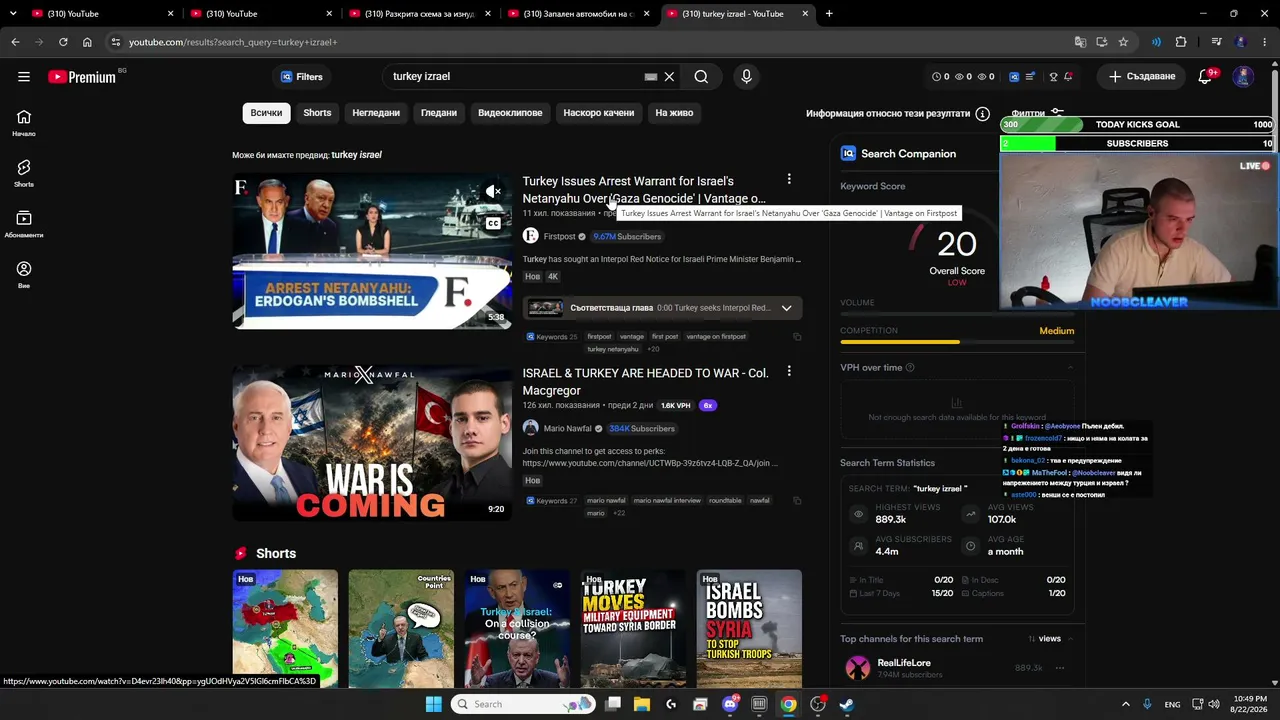
Task: Select the На живо filter chip
Action: pyautogui.click(x=674, y=113)
